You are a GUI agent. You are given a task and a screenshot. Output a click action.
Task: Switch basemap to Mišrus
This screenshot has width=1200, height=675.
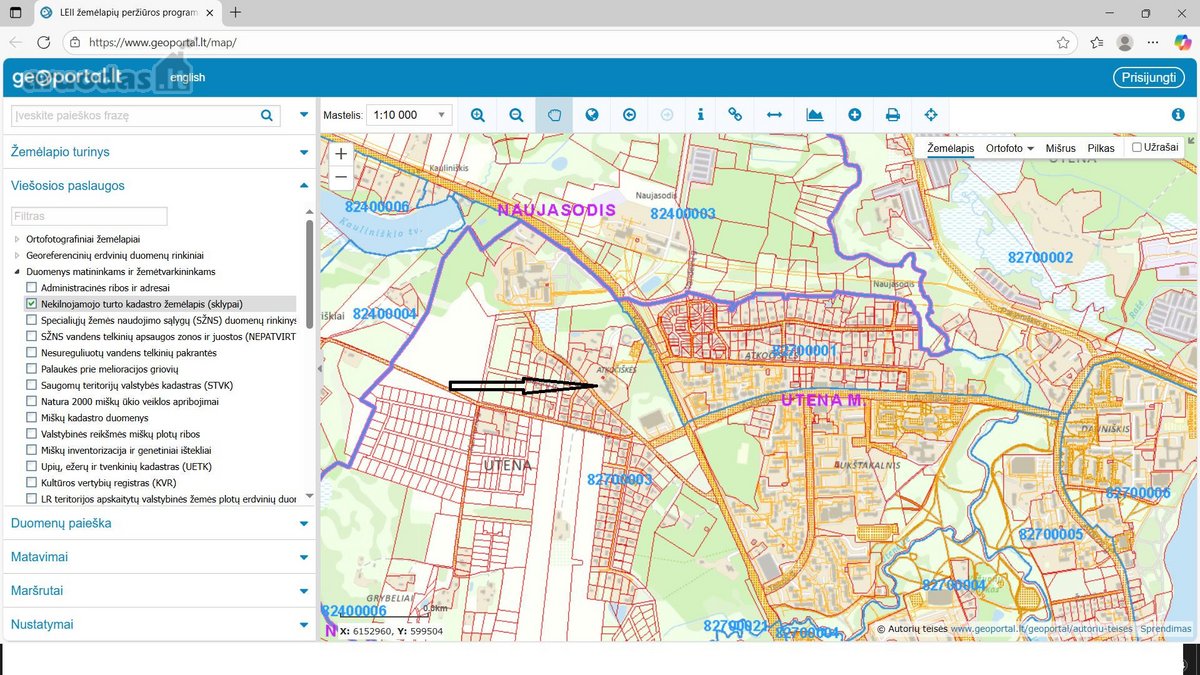pyautogui.click(x=1061, y=148)
